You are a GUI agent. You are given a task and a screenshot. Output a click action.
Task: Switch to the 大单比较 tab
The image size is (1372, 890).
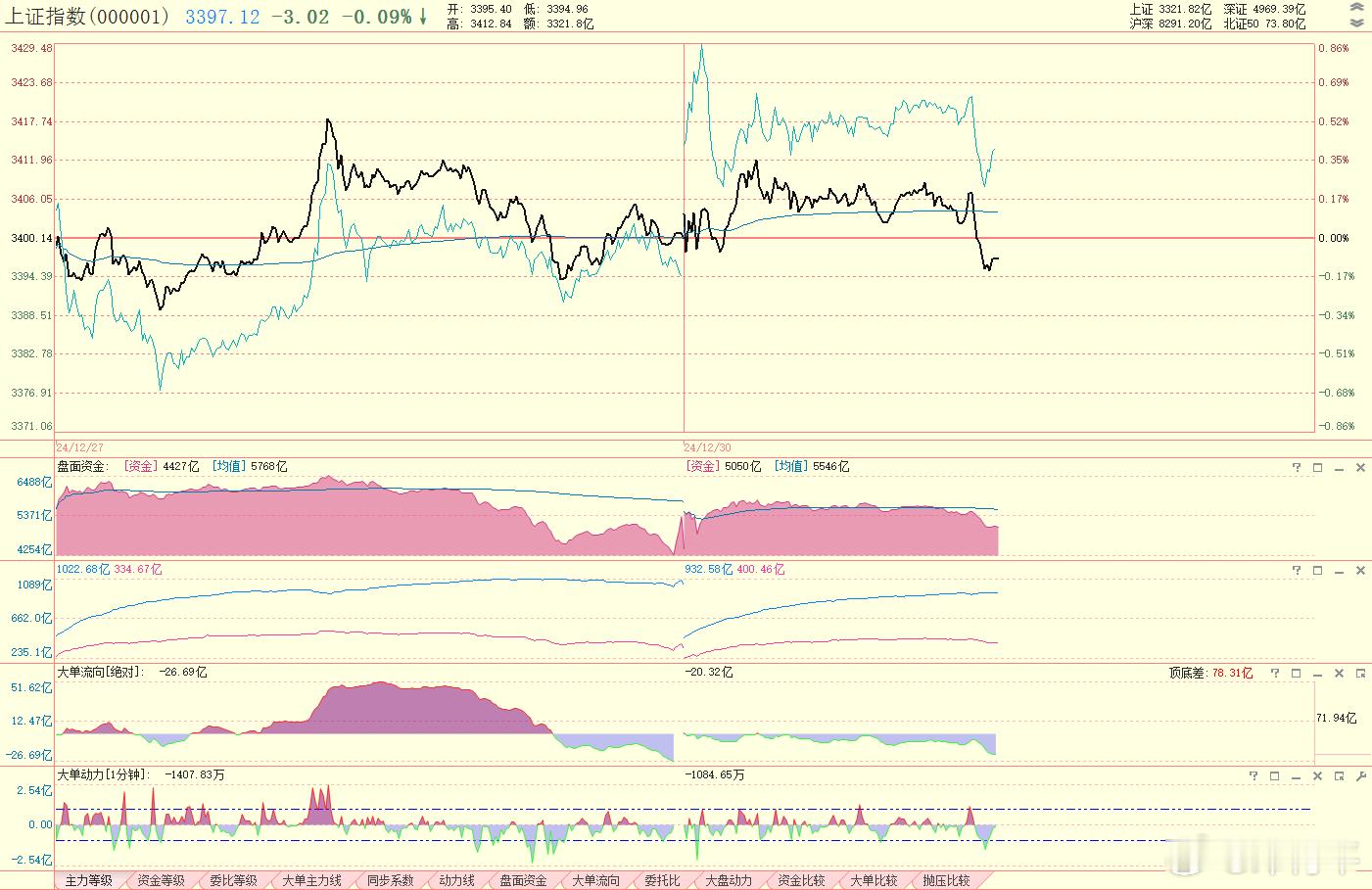click(875, 880)
